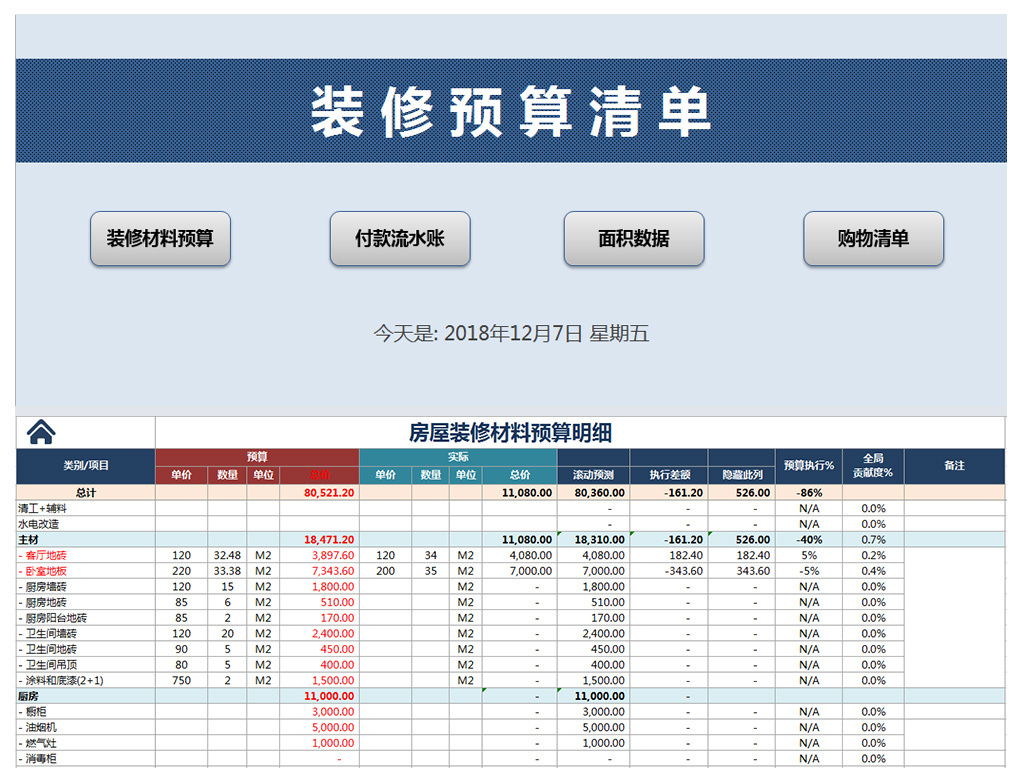Open the 装修材料预算 sheet button

click(x=160, y=239)
